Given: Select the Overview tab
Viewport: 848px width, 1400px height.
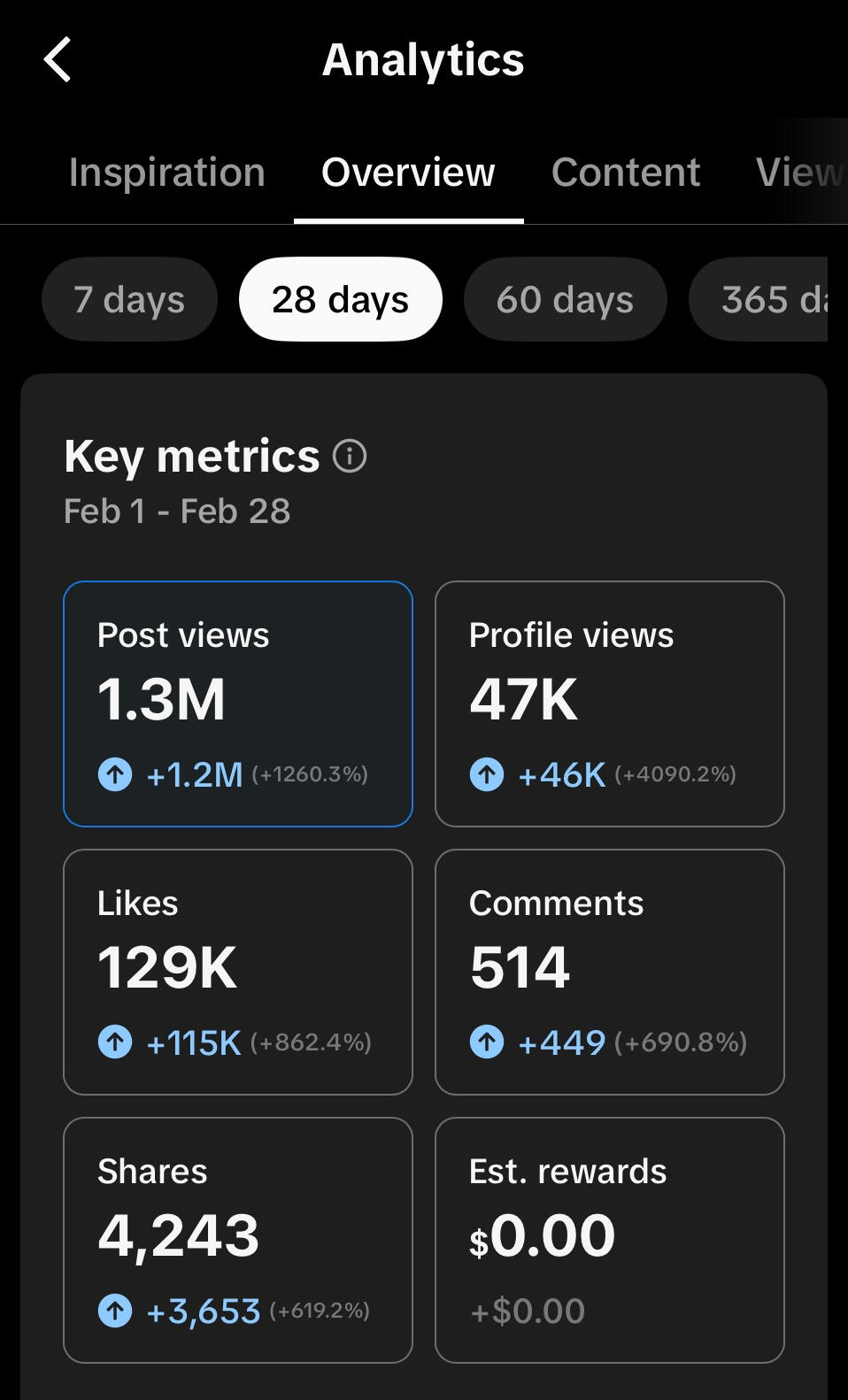Looking at the screenshot, I should pos(408,172).
